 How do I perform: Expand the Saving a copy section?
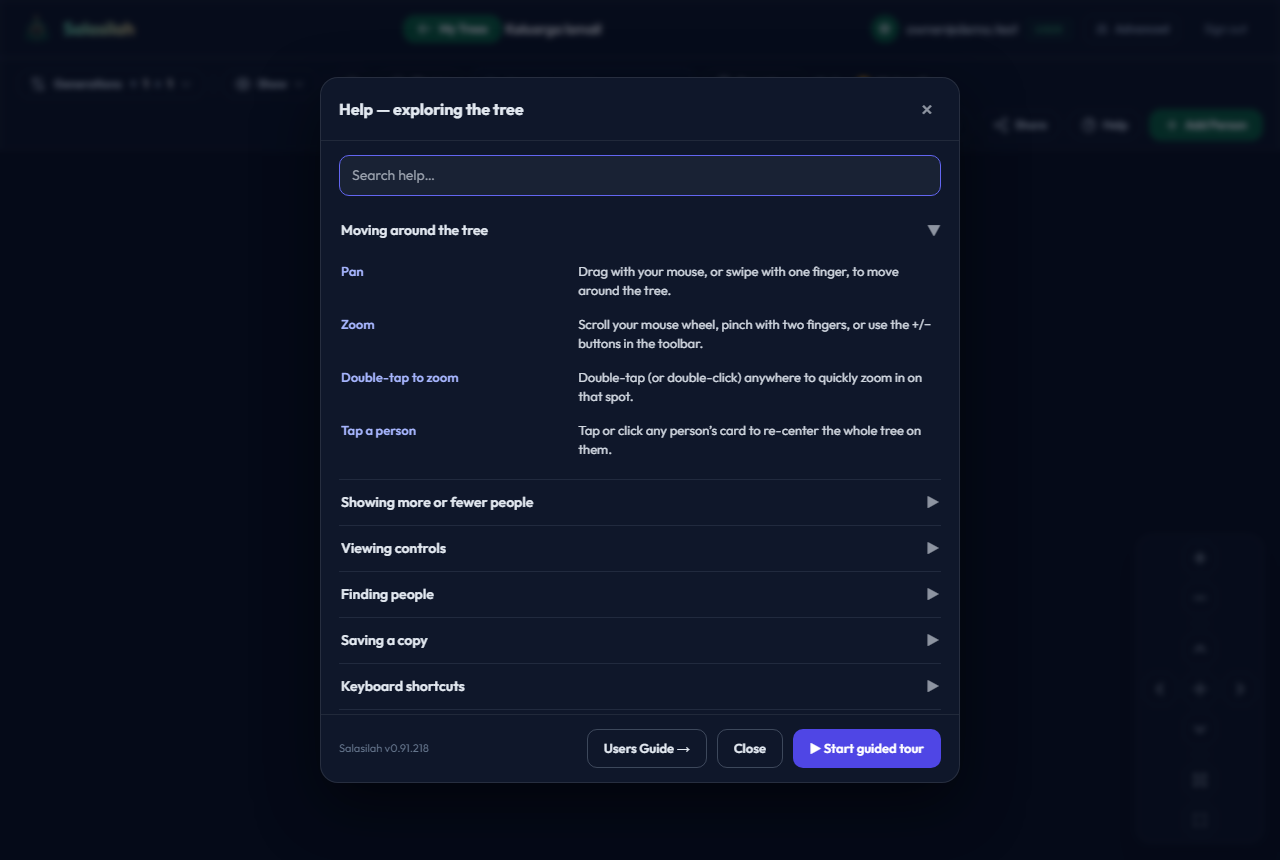point(640,640)
